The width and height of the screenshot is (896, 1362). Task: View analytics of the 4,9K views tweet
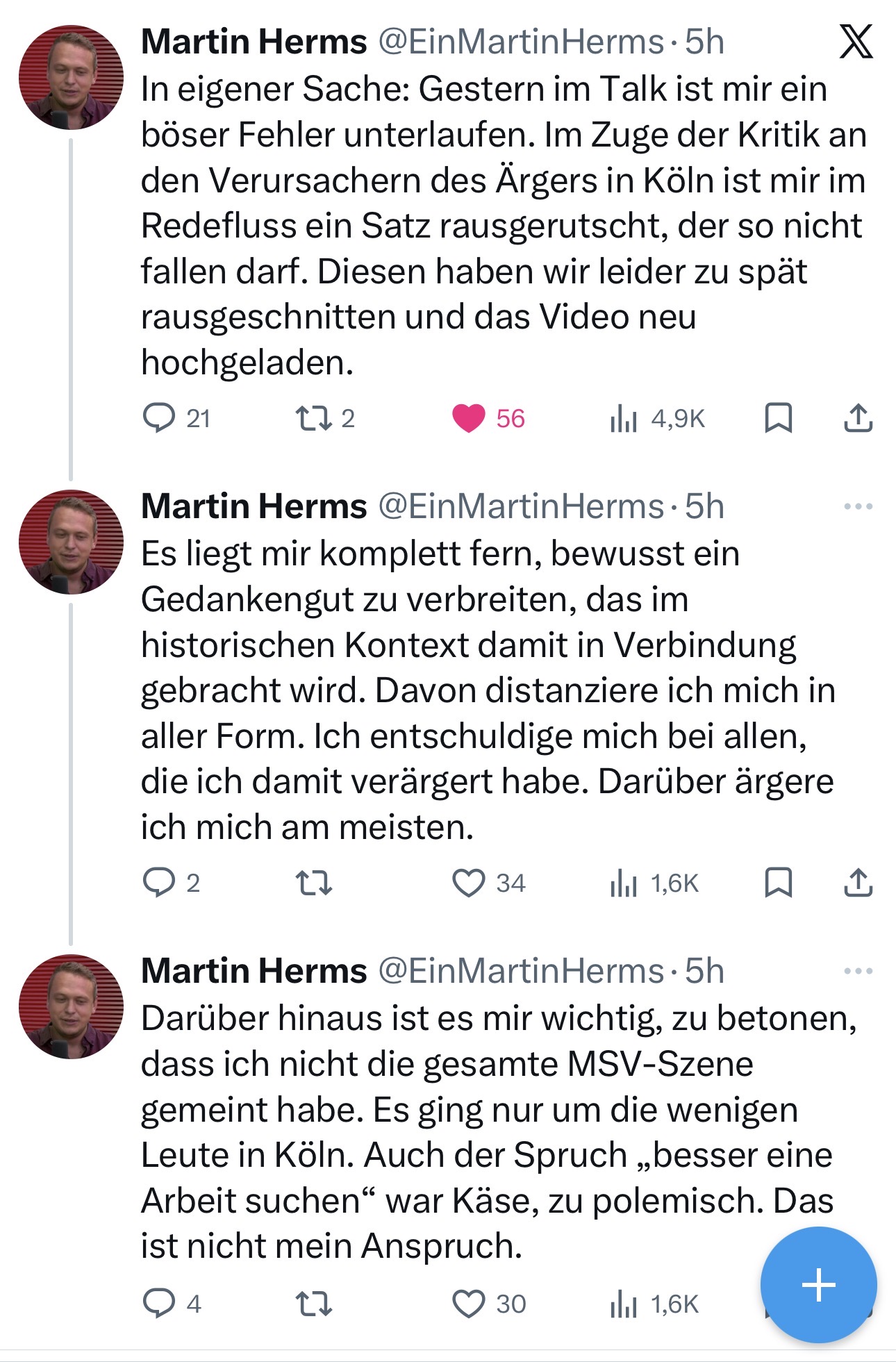[x=624, y=419]
